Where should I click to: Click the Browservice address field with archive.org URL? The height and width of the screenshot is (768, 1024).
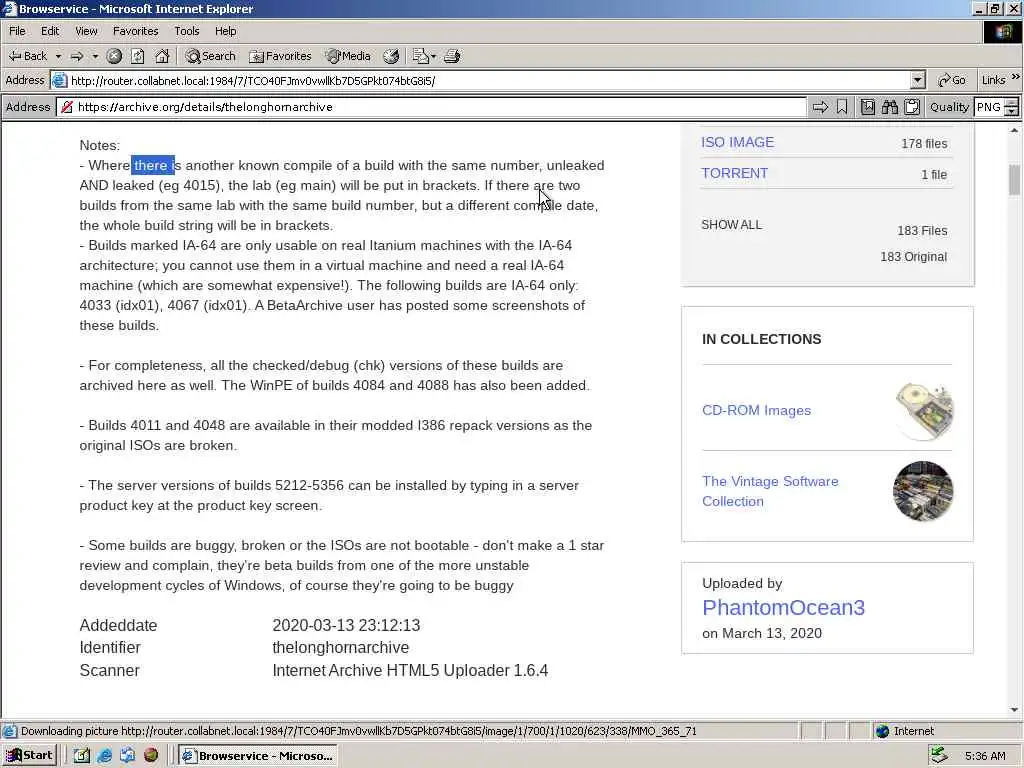431,107
